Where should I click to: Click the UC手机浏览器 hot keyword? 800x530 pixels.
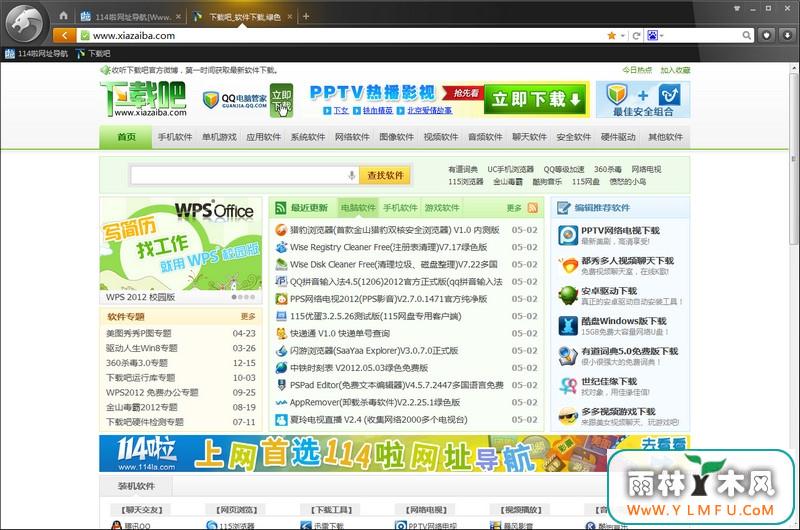510,169
